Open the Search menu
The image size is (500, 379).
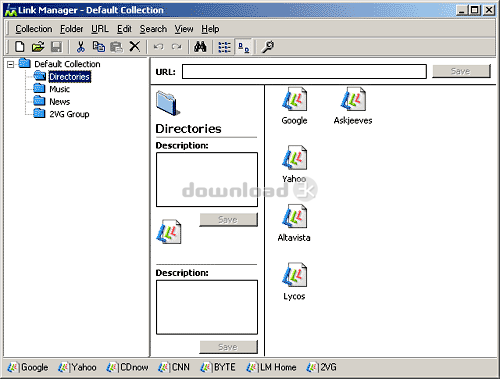(153, 29)
